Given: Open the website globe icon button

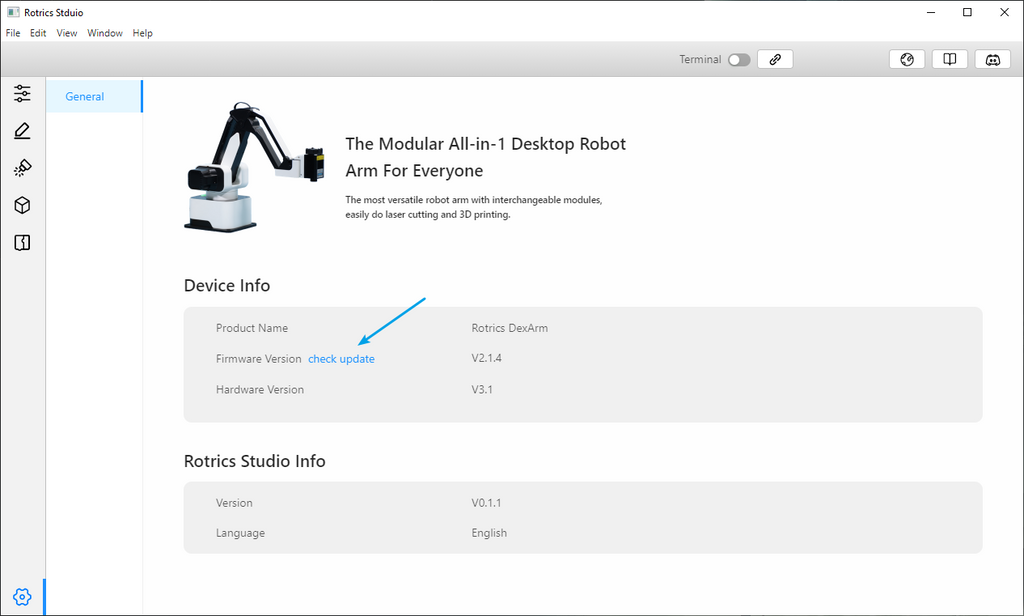Looking at the screenshot, I should 907,60.
